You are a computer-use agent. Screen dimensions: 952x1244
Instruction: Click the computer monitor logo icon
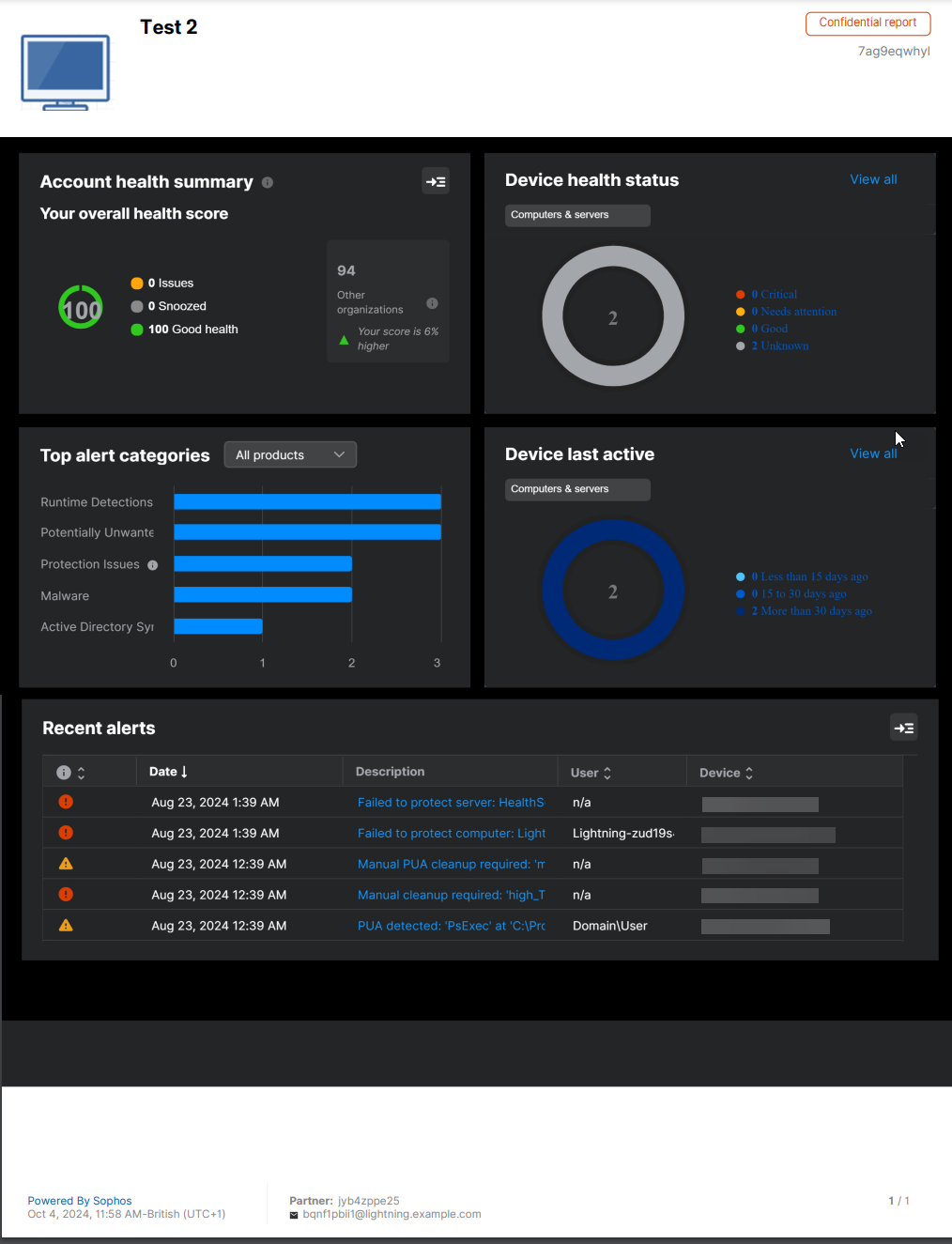coord(66,72)
